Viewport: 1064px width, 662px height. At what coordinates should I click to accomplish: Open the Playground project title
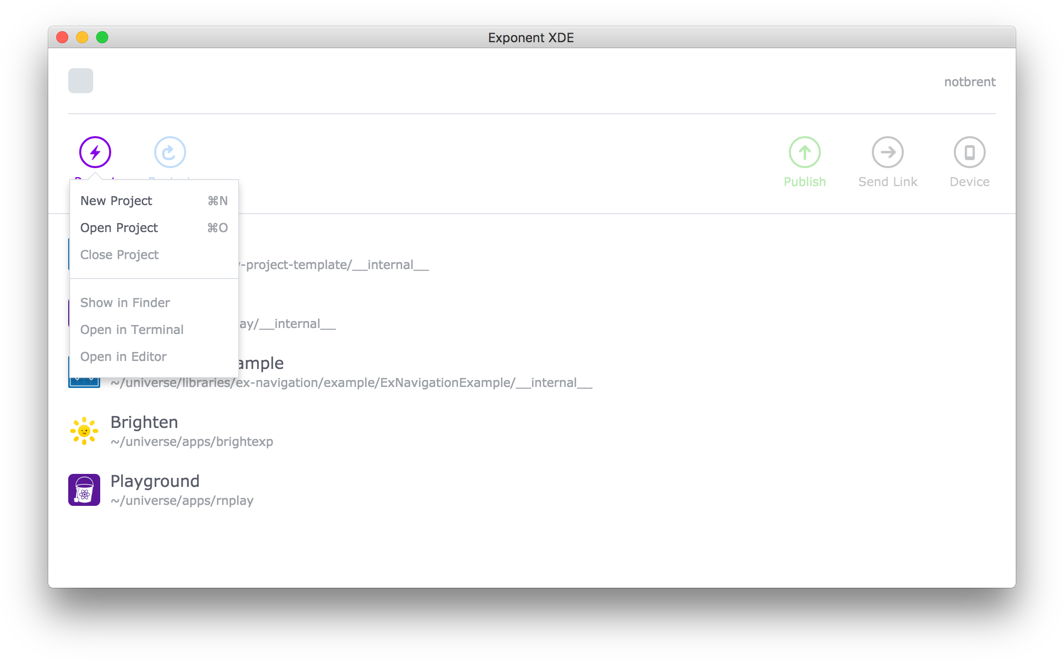pyautogui.click(x=155, y=482)
